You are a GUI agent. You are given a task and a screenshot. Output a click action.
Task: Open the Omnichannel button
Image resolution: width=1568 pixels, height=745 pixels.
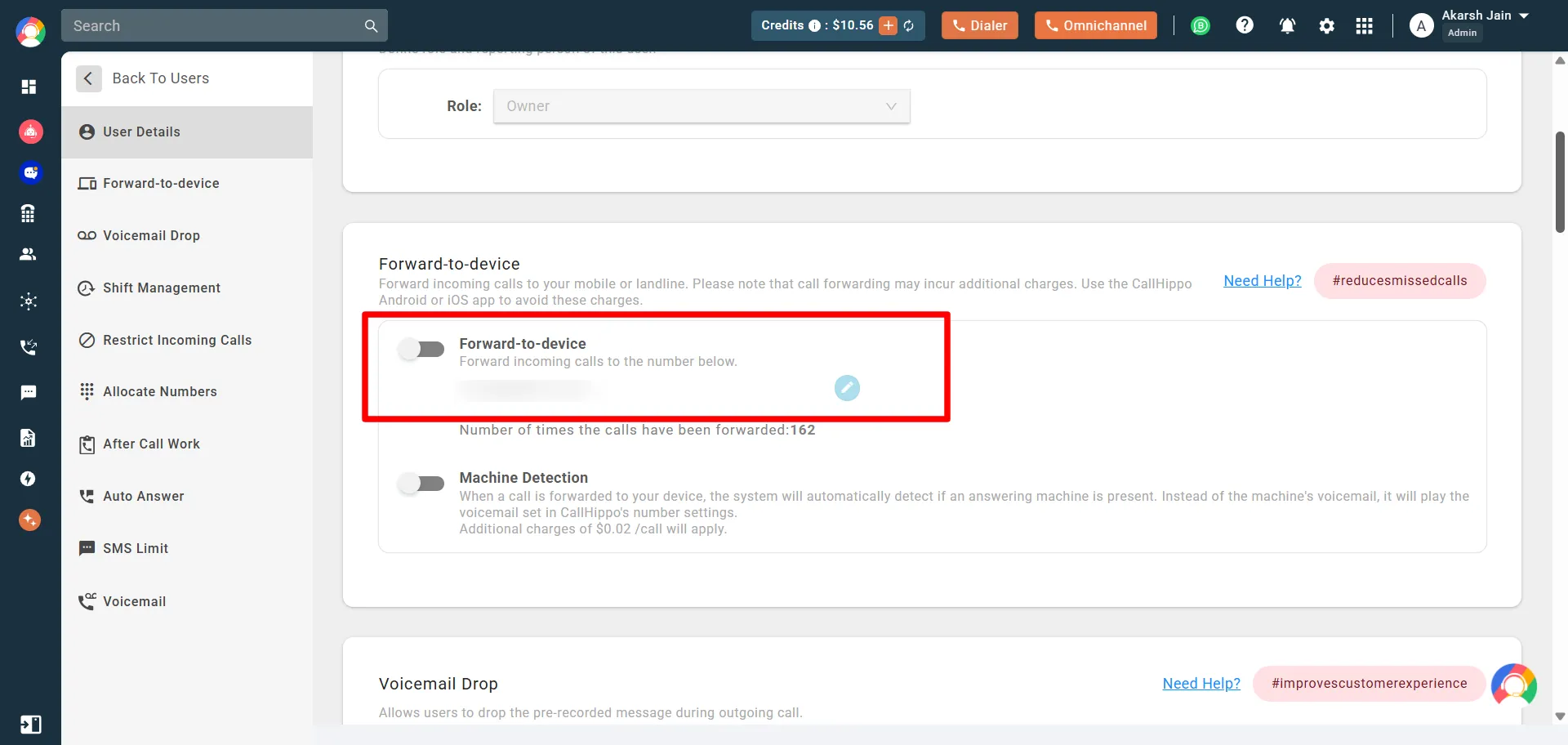[x=1095, y=25]
